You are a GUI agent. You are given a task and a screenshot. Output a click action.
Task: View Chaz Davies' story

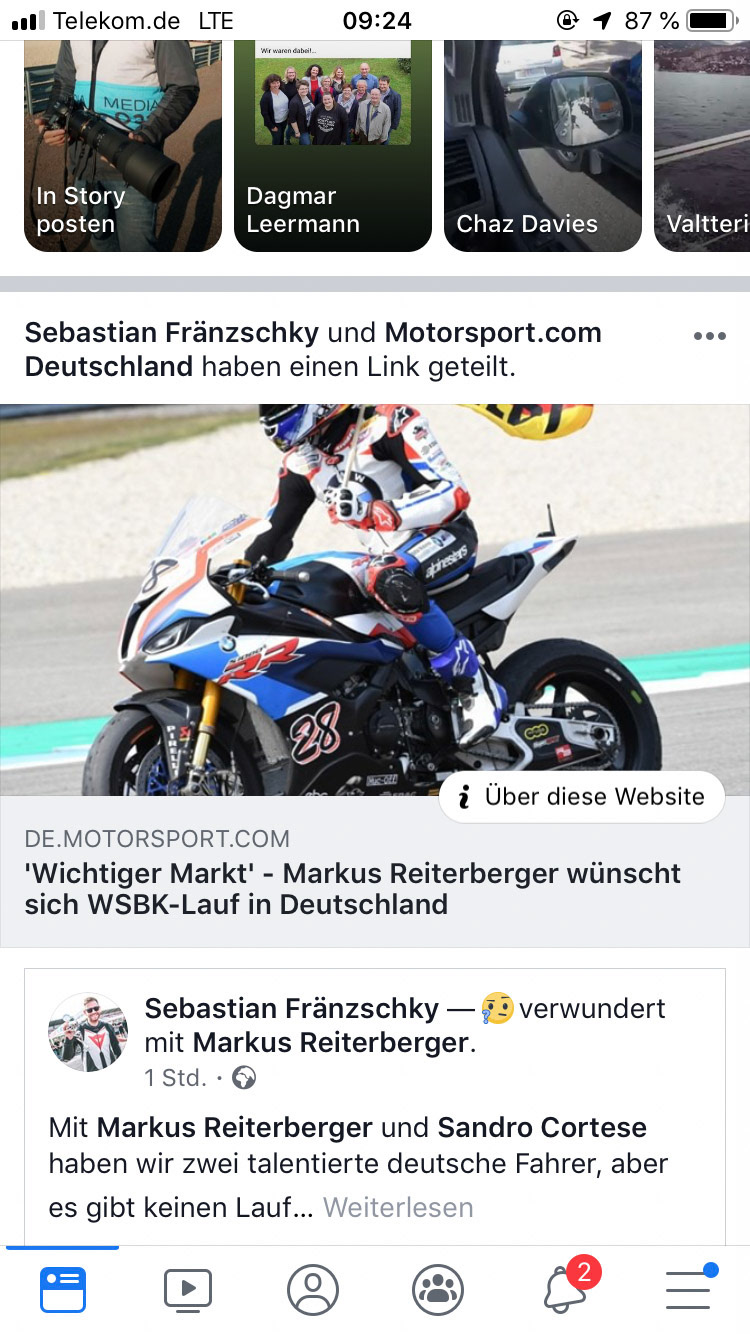pyautogui.click(x=543, y=146)
